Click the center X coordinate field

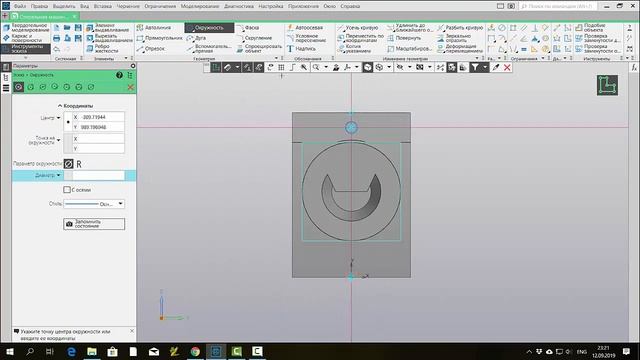pyautogui.click(x=98, y=117)
